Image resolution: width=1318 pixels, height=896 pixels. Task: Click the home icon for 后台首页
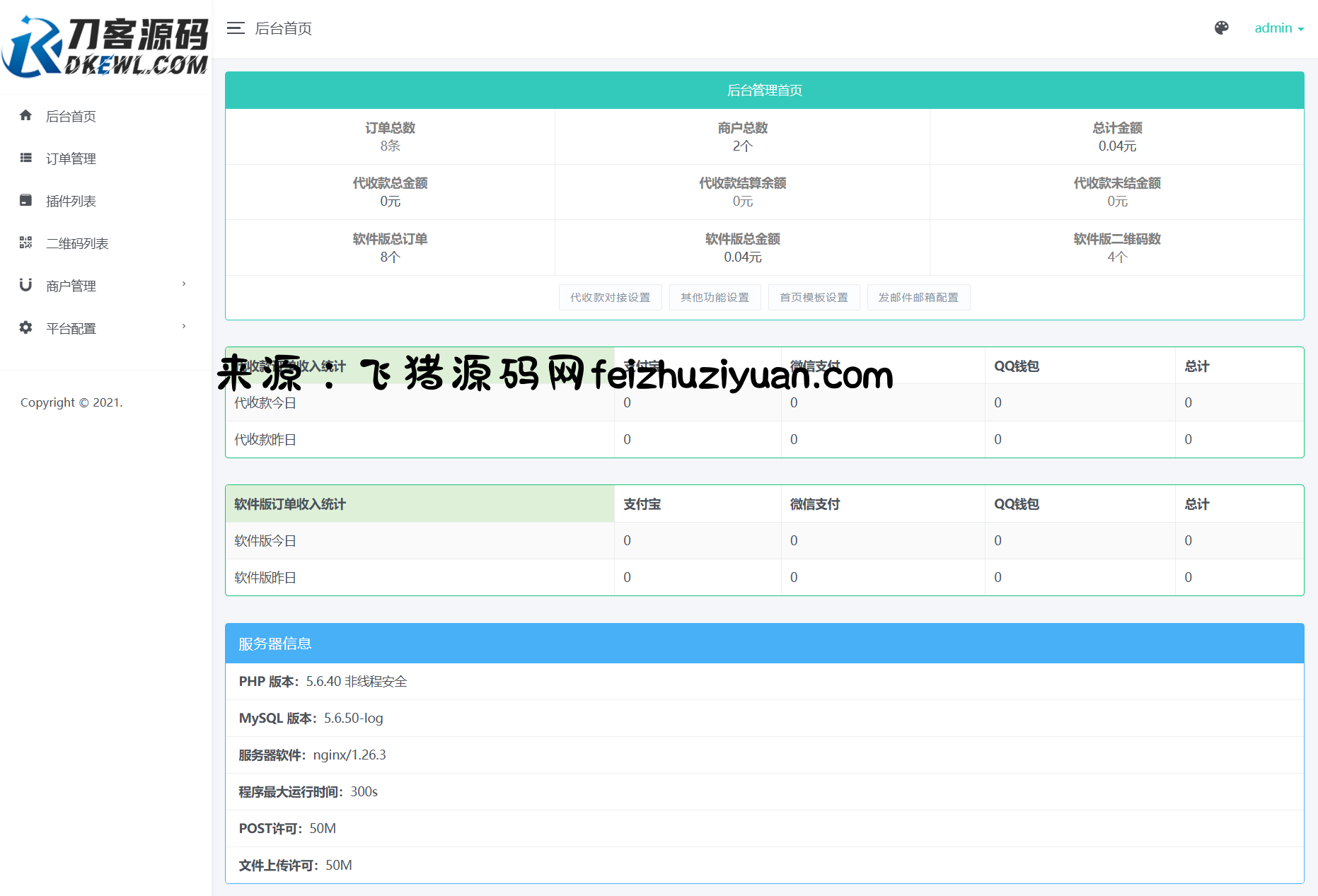point(26,115)
